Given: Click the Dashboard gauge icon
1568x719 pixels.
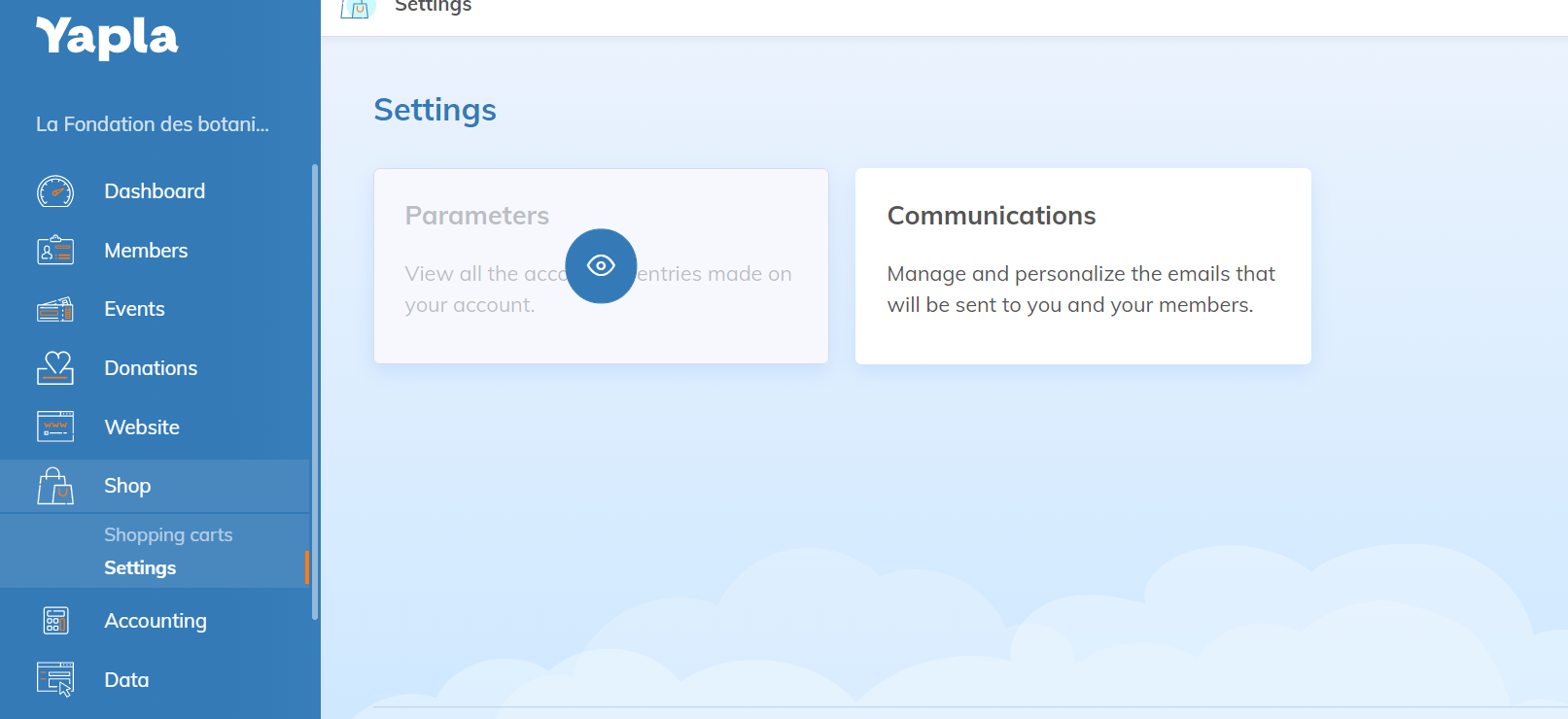Looking at the screenshot, I should coord(55,191).
